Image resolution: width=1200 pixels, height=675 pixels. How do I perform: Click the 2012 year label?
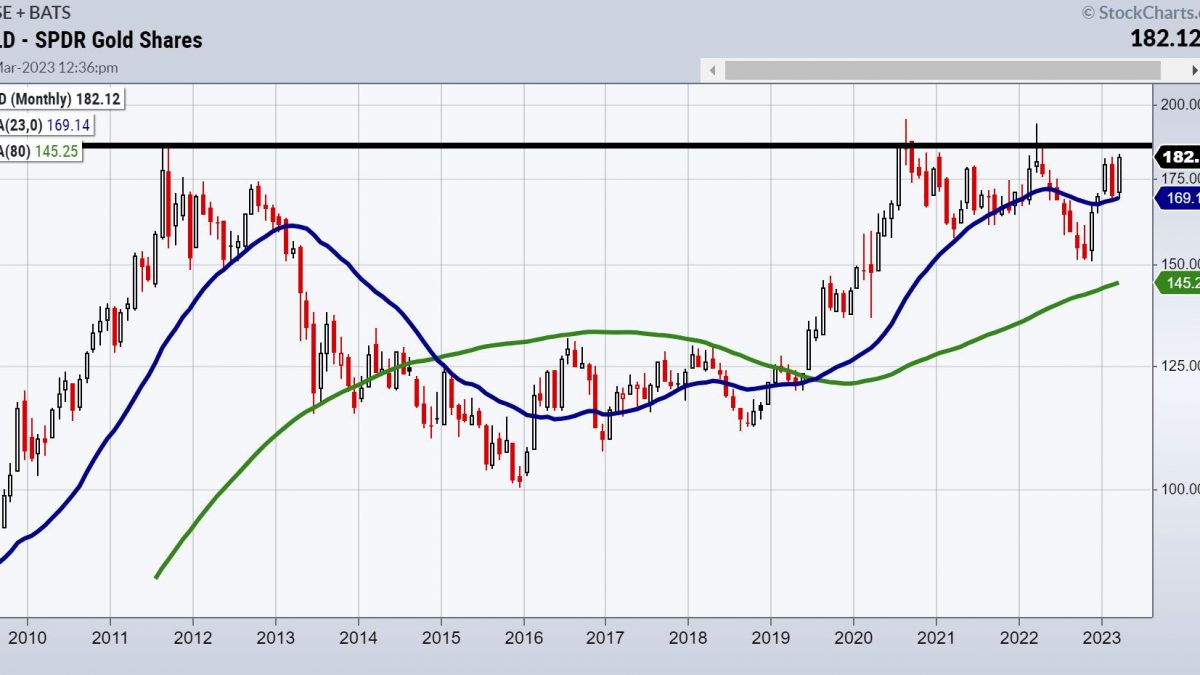(x=192, y=638)
